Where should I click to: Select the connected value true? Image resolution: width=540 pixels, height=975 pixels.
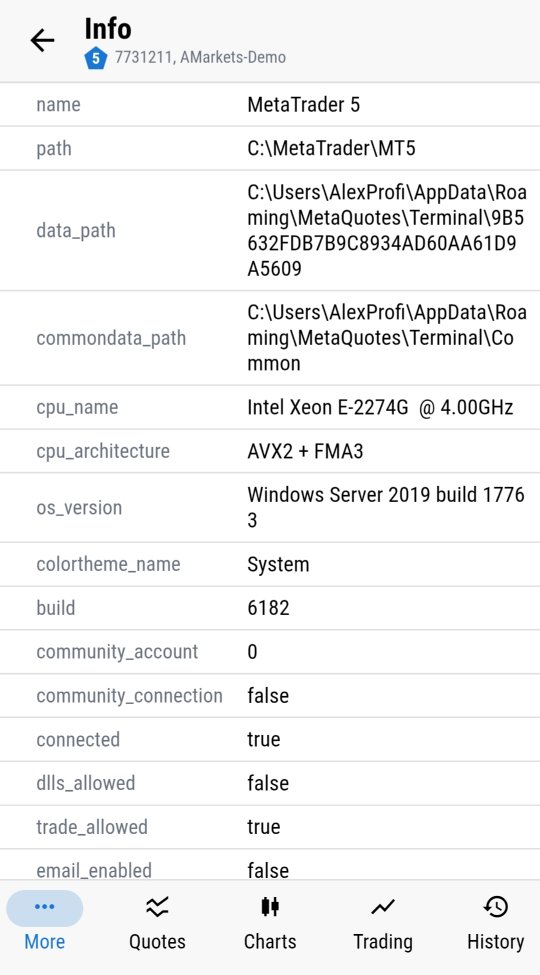pos(264,739)
